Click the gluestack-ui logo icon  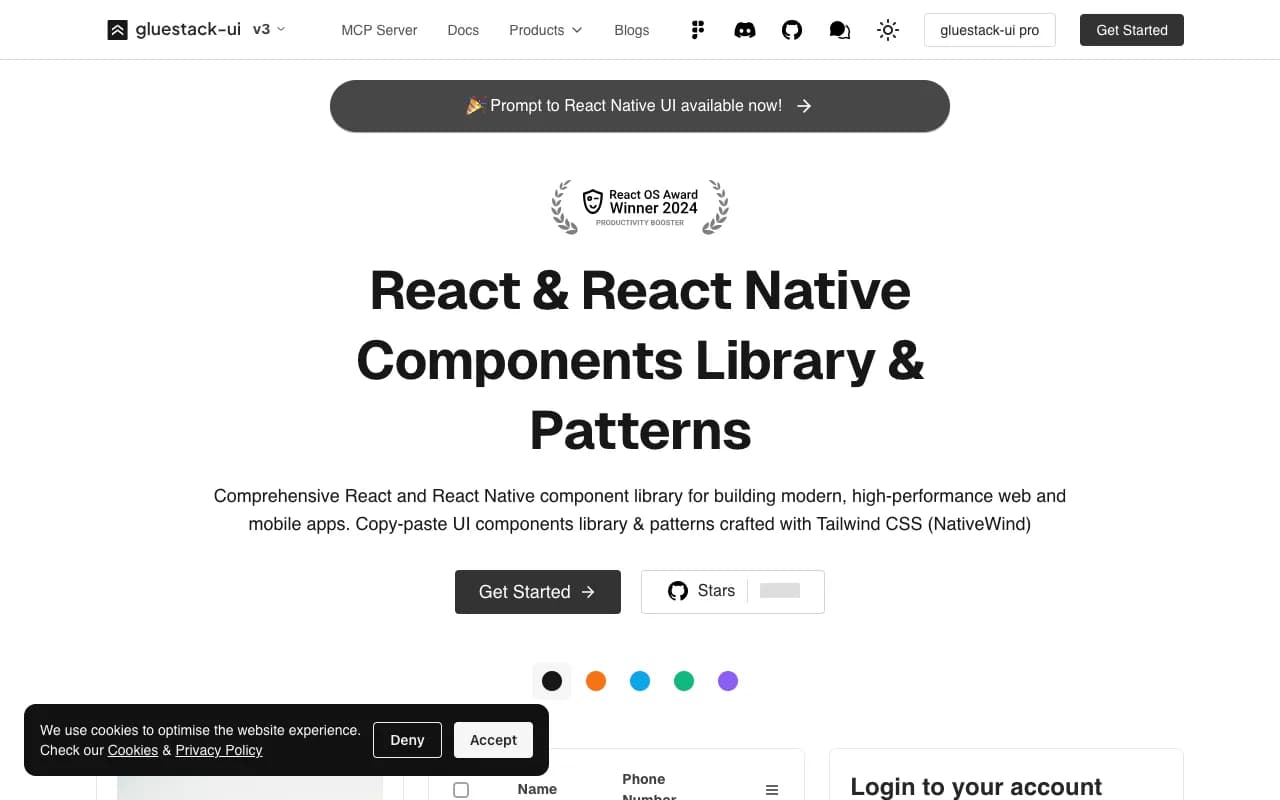(x=117, y=29)
